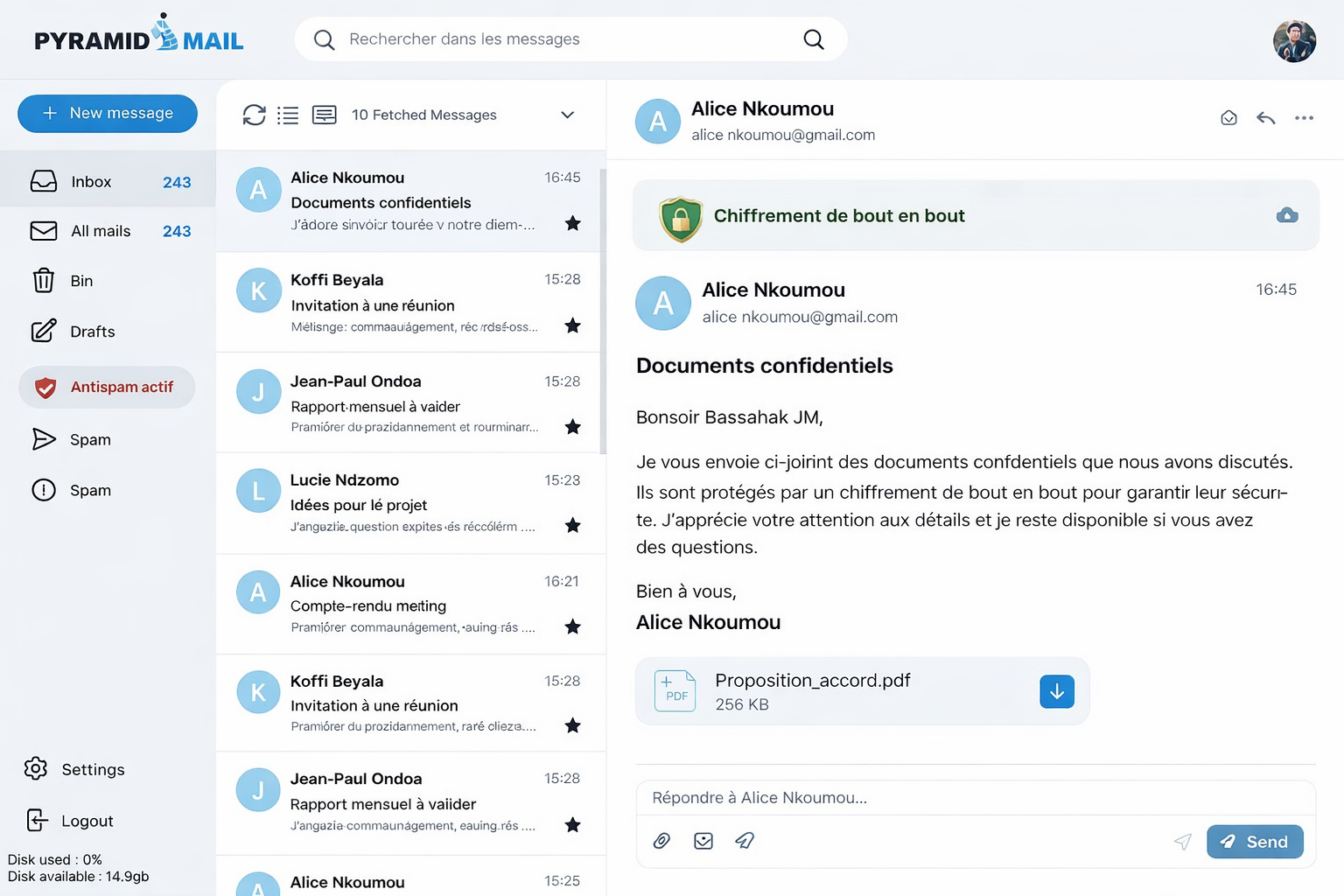Click Lucie Ndzomo's L avatar

[x=258, y=491]
